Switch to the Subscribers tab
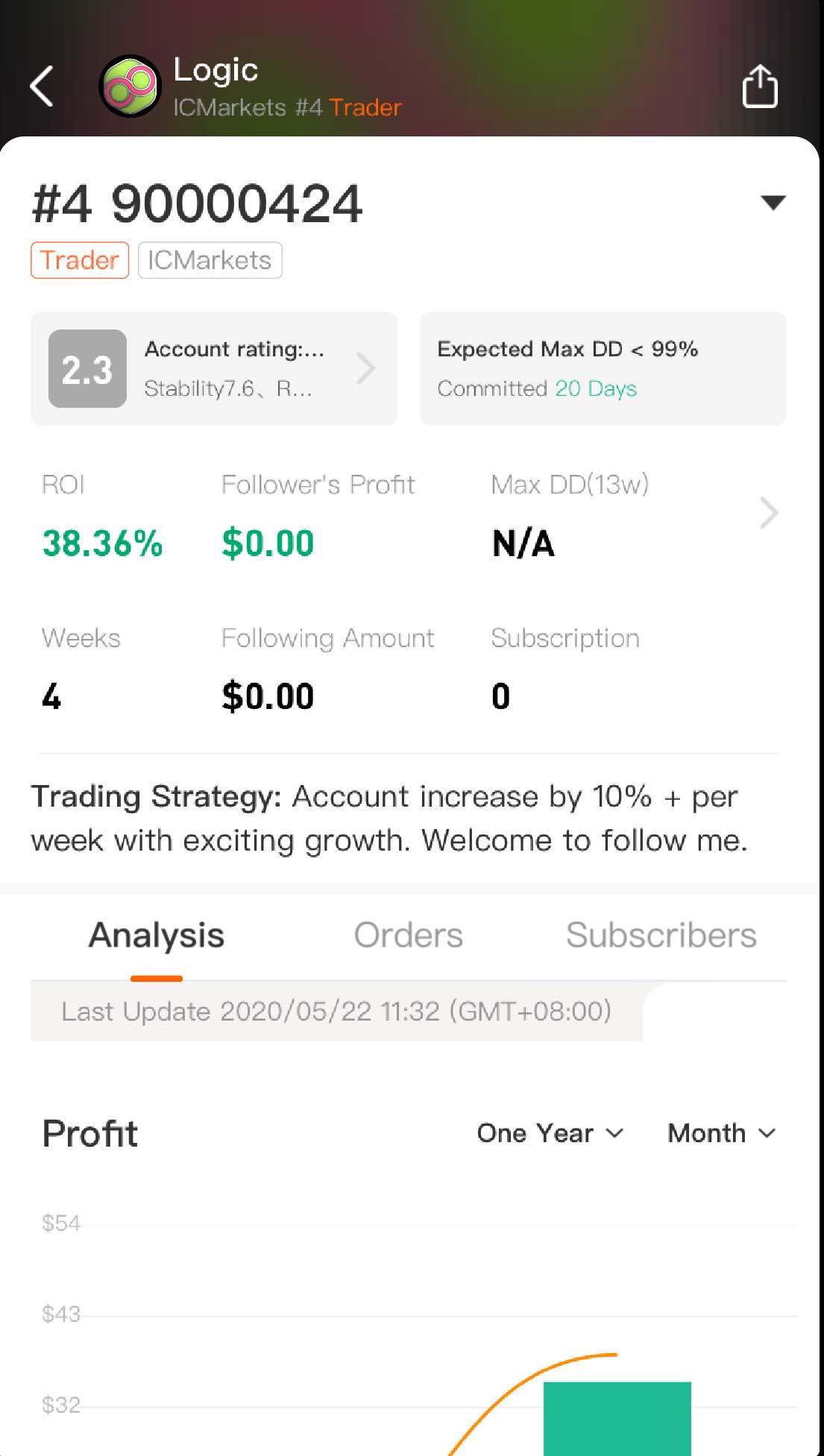824x1456 pixels. click(x=661, y=935)
